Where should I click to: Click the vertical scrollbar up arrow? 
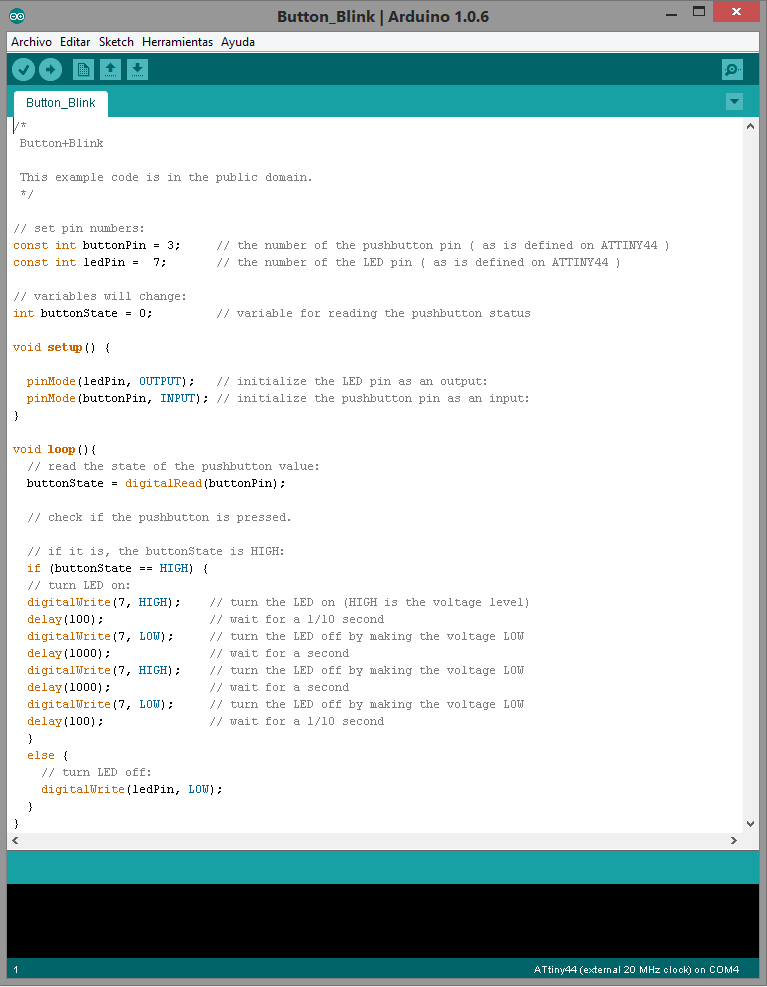(750, 126)
